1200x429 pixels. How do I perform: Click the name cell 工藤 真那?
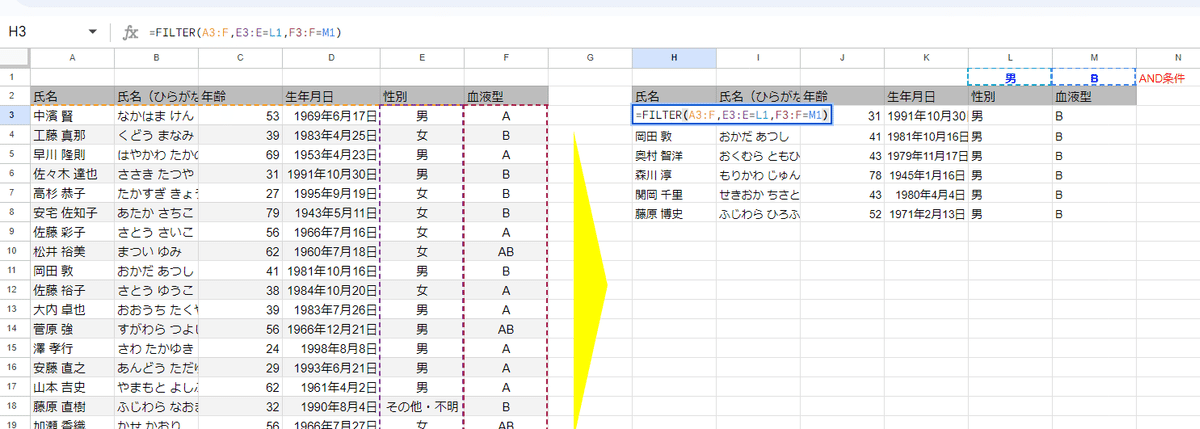point(73,135)
